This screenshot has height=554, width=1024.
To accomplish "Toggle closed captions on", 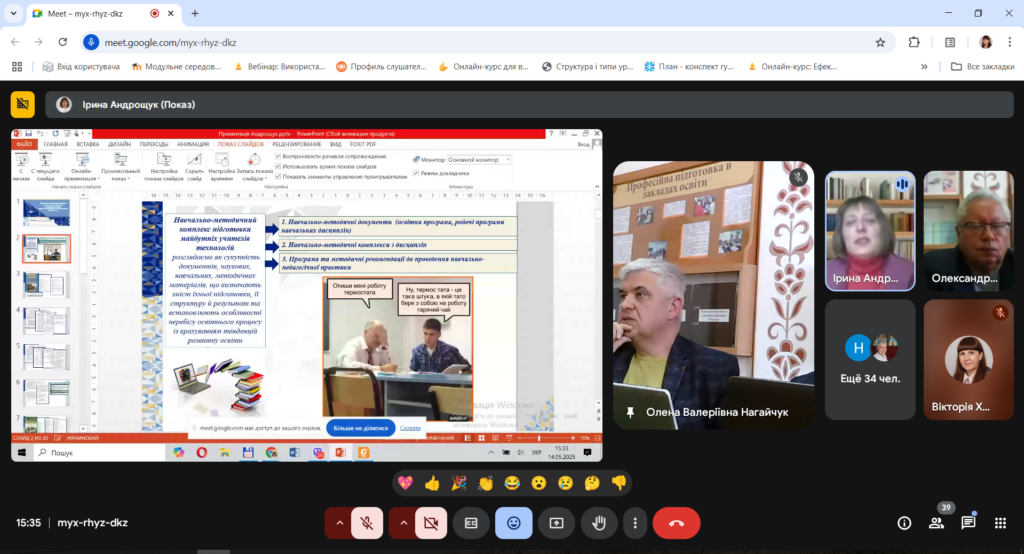I will (x=471, y=523).
